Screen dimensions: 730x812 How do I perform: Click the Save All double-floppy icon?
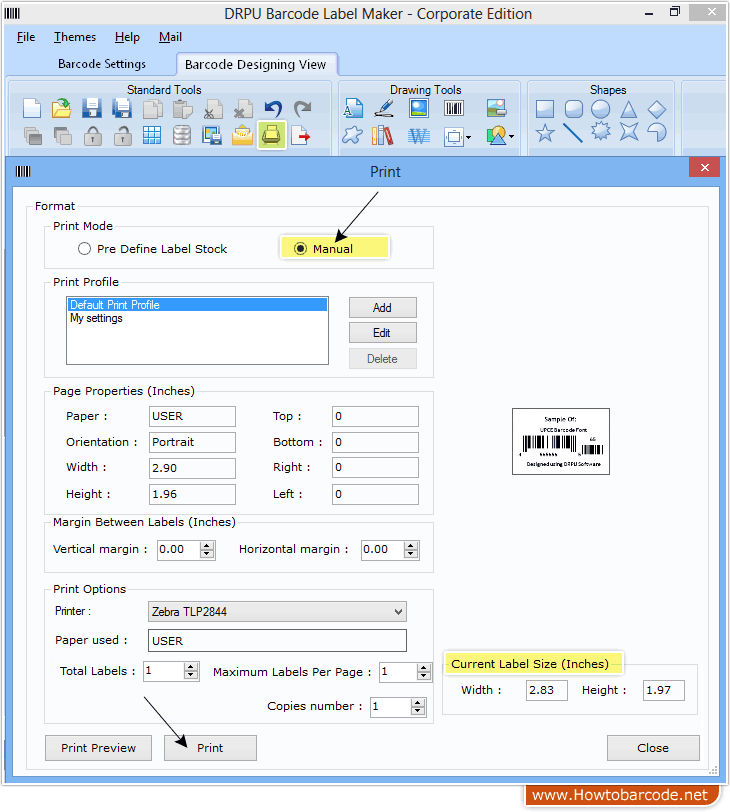(122, 109)
